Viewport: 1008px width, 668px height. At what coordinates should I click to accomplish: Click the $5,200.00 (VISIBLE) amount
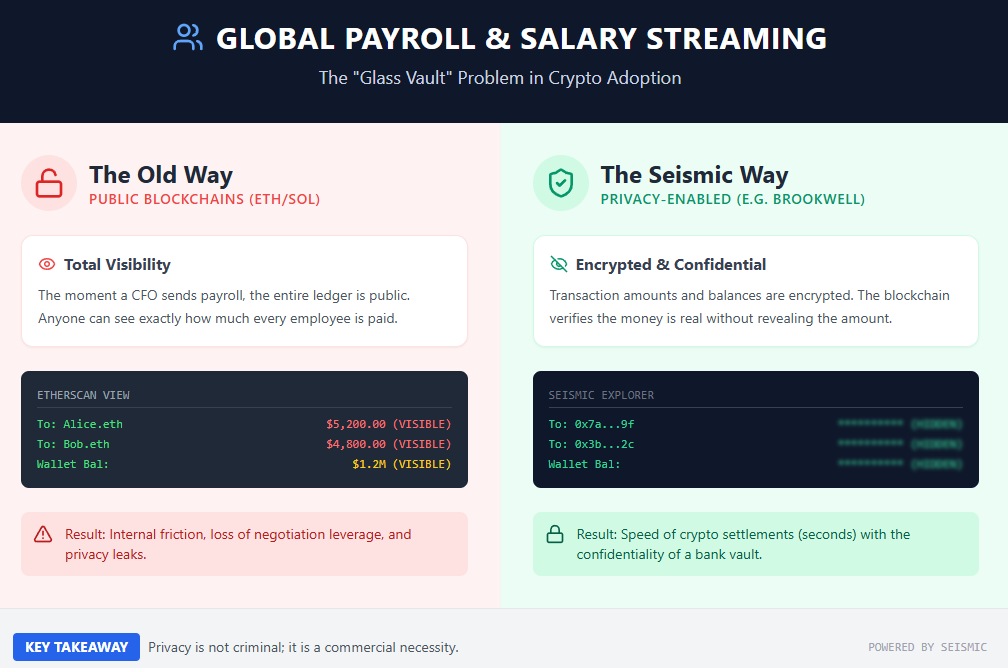(x=388, y=424)
